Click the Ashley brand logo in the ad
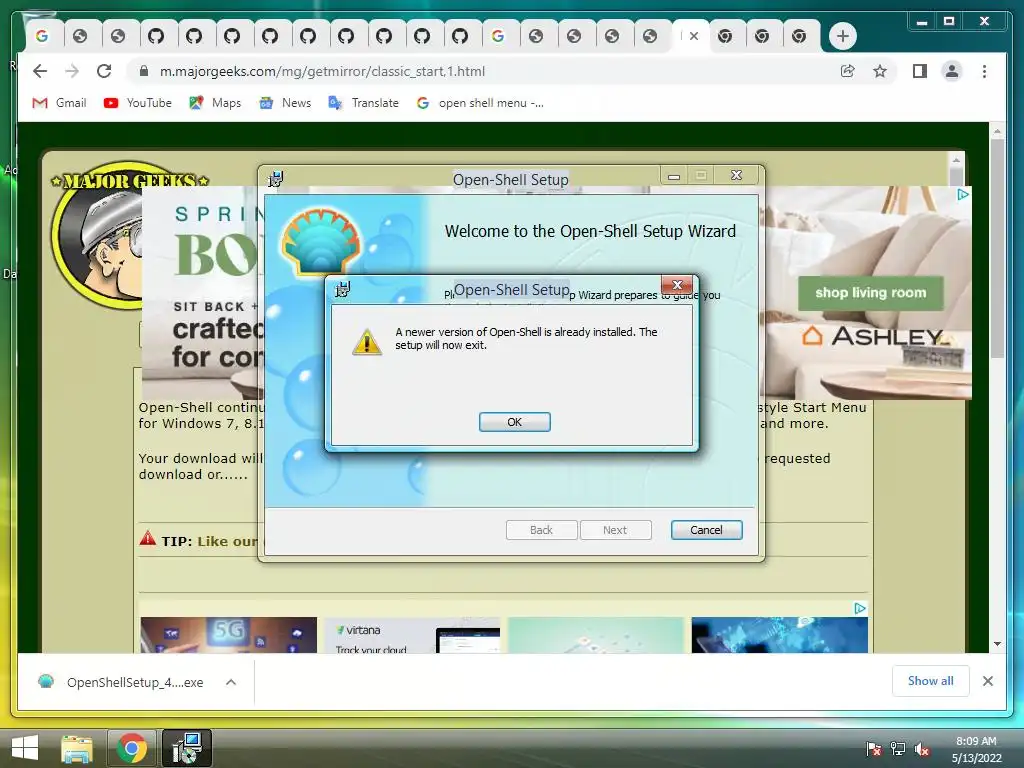The width and height of the screenshot is (1024, 768). tap(876, 337)
